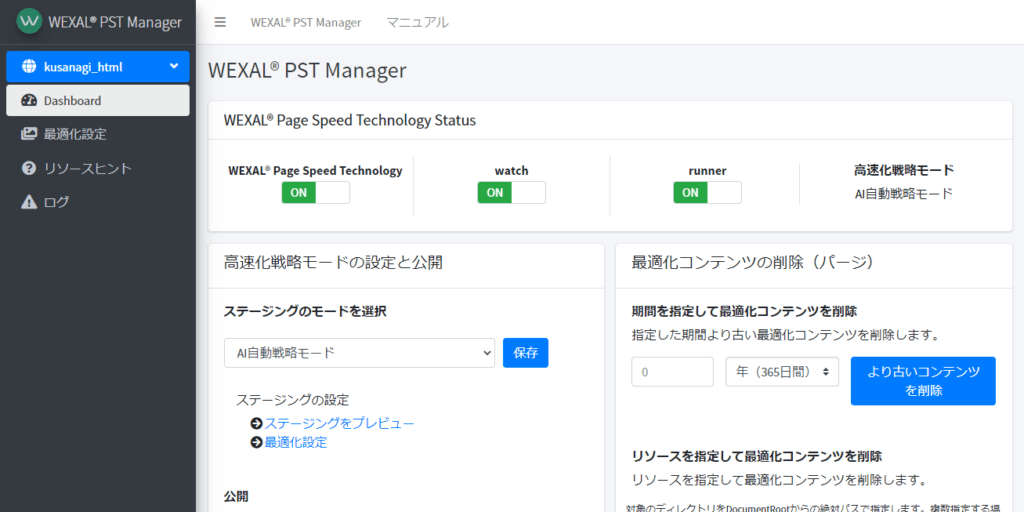Open ログ in the sidebar

(x=98, y=202)
